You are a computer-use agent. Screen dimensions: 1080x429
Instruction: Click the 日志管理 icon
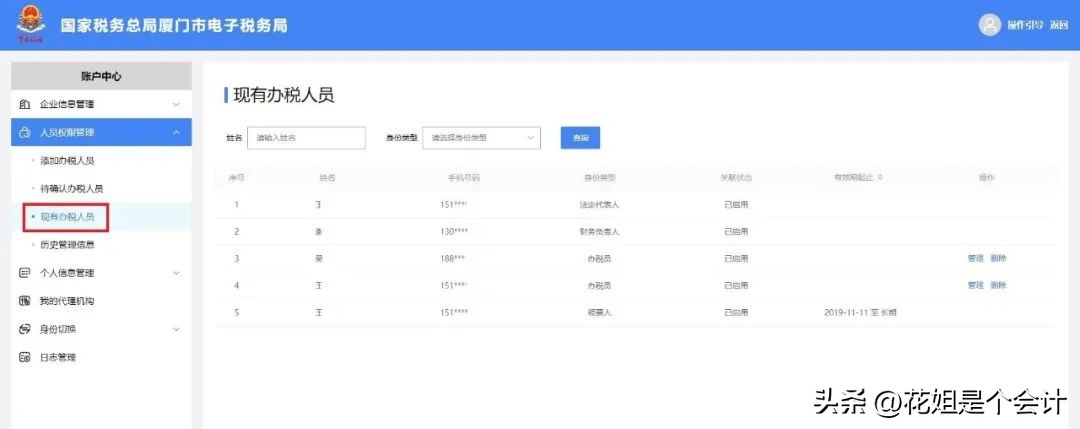(x=25, y=358)
